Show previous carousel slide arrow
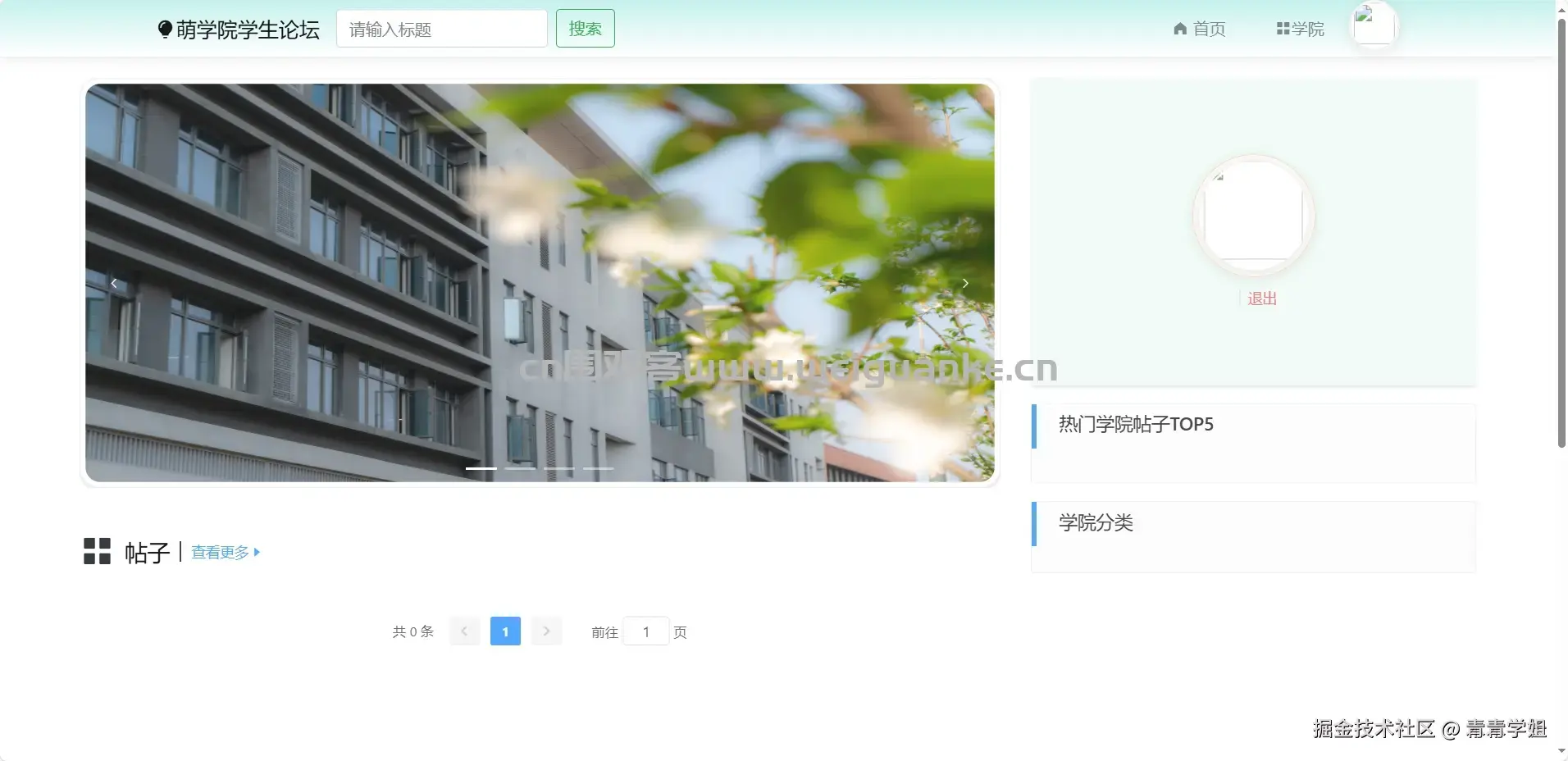This screenshot has height=761, width=1568. click(x=114, y=283)
